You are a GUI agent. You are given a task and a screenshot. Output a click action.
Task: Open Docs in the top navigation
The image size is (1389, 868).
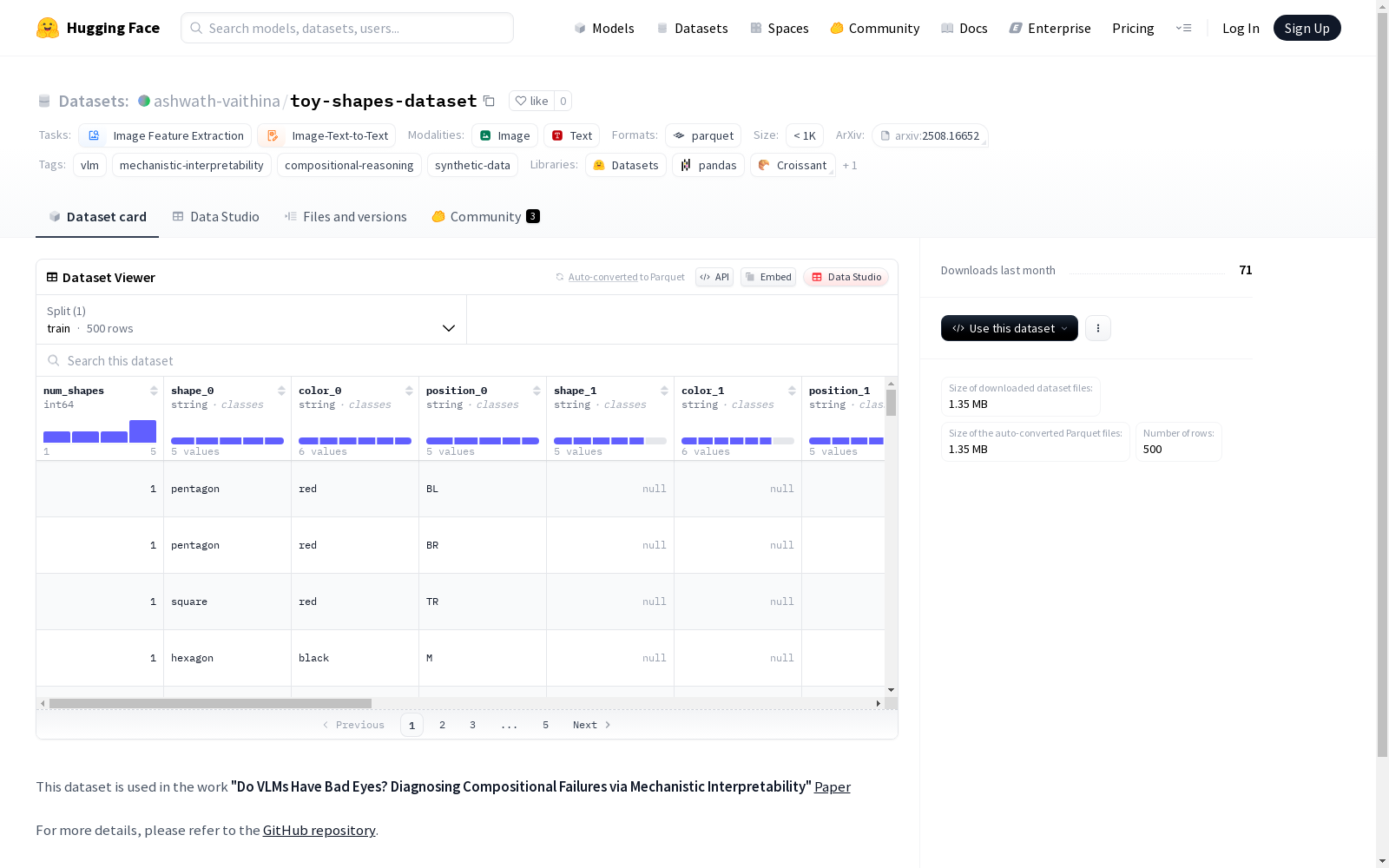[x=964, y=28]
